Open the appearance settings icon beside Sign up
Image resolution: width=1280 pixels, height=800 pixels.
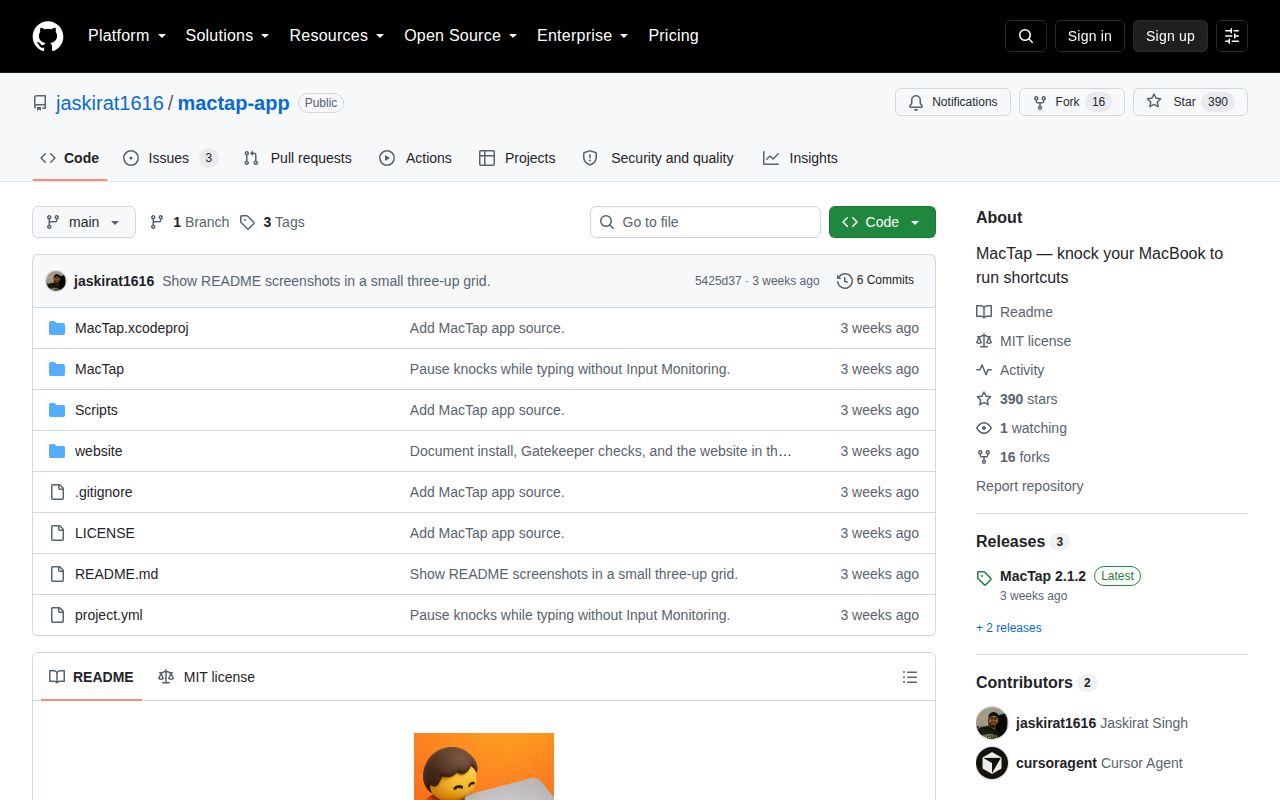1232,36
